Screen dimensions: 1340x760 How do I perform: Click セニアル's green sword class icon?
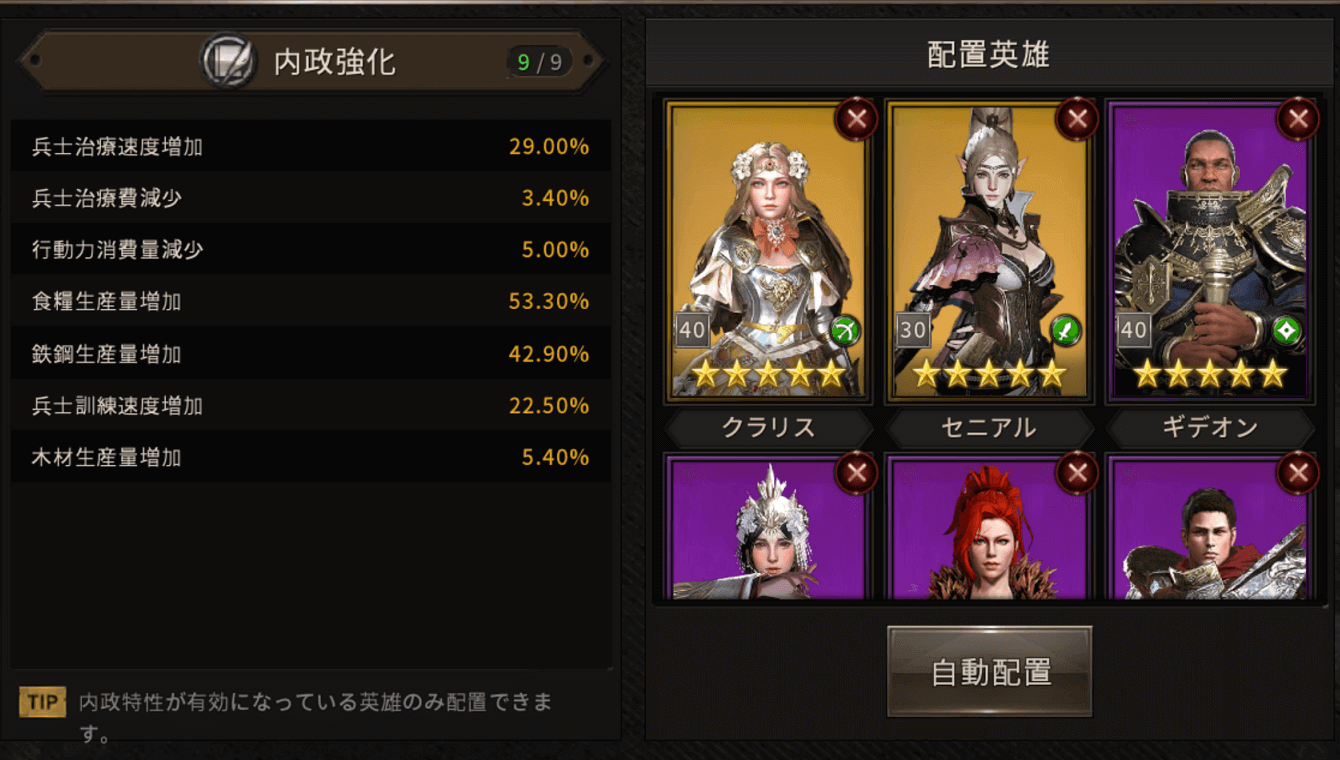pyautogui.click(x=1066, y=331)
